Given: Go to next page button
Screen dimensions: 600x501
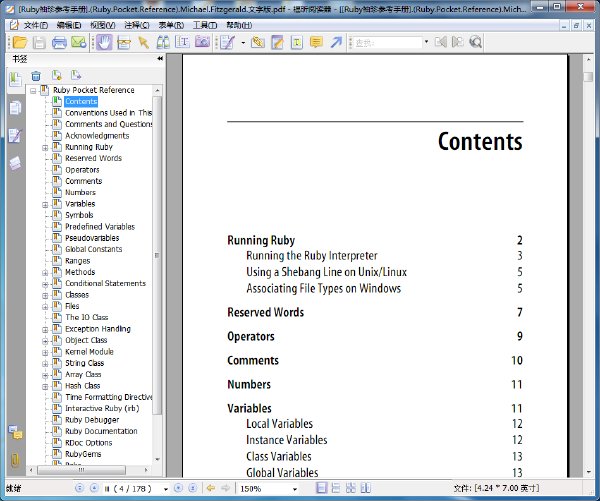Looking at the screenshot, I should [x=178, y=488].
